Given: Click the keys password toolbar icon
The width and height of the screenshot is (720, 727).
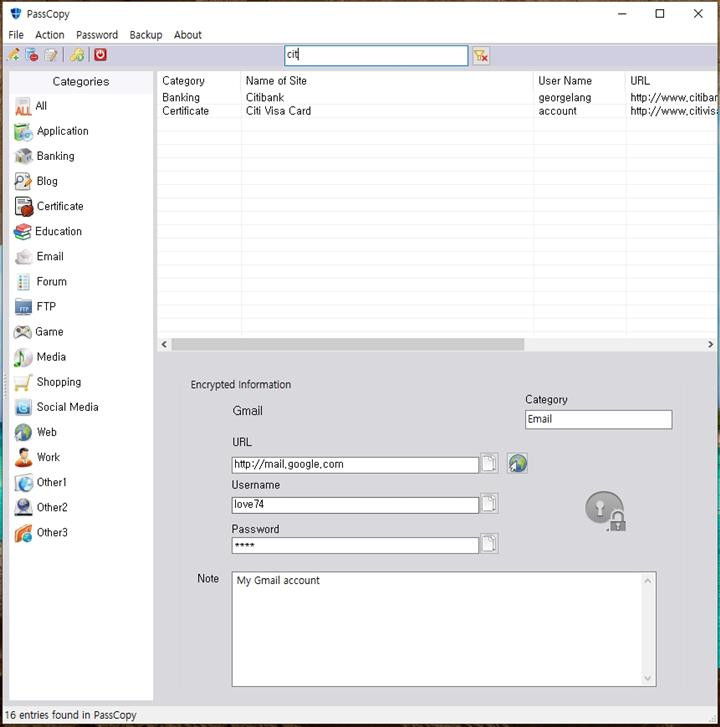Looking at the screenshot, I should tap(77, 55).
